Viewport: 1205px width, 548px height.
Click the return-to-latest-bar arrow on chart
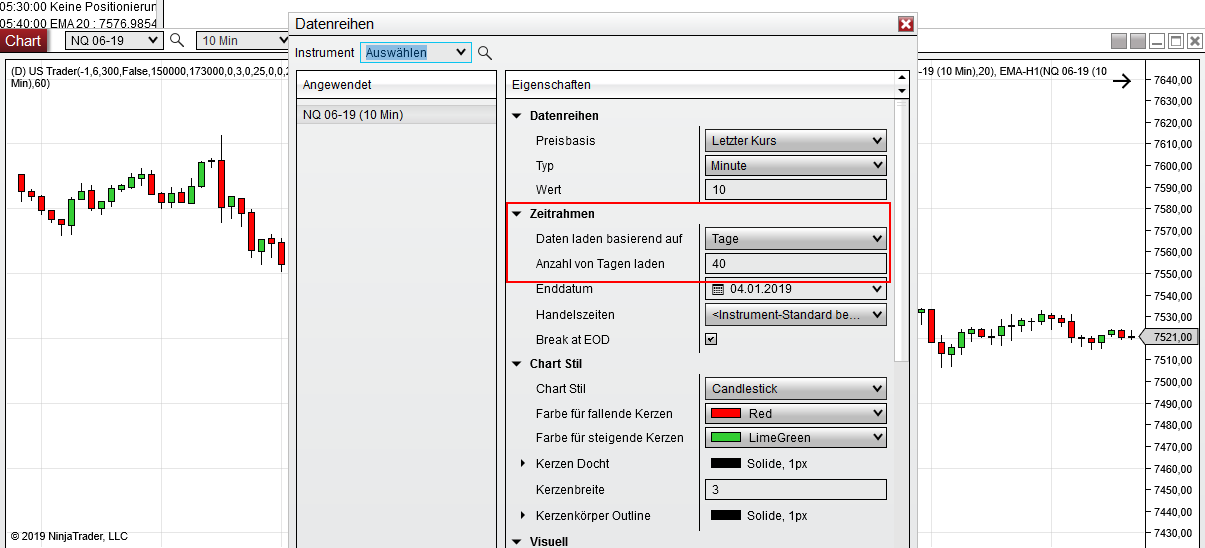[x=1122, y=81]
